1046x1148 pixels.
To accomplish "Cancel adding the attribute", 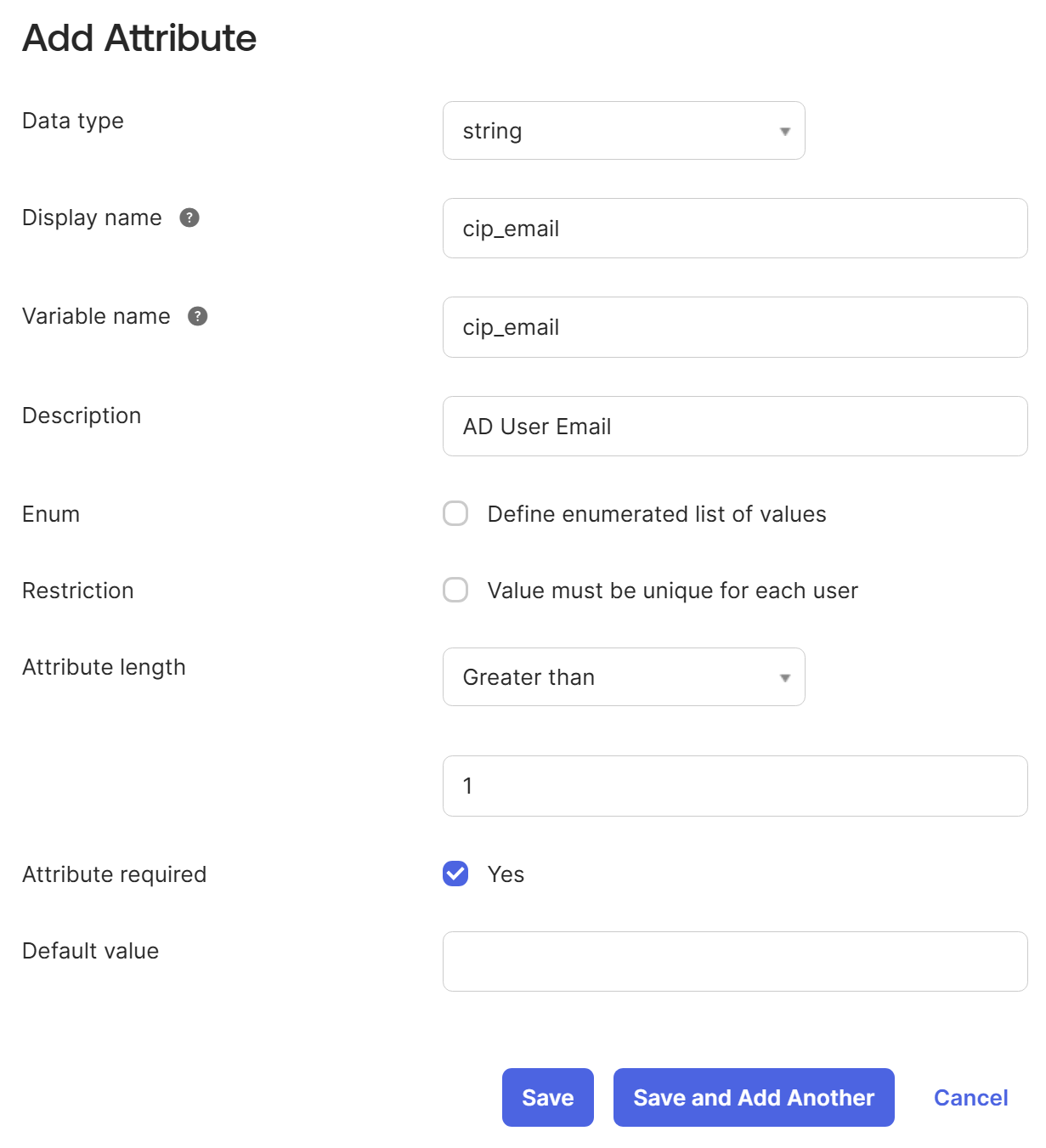I will (970, 1097).
